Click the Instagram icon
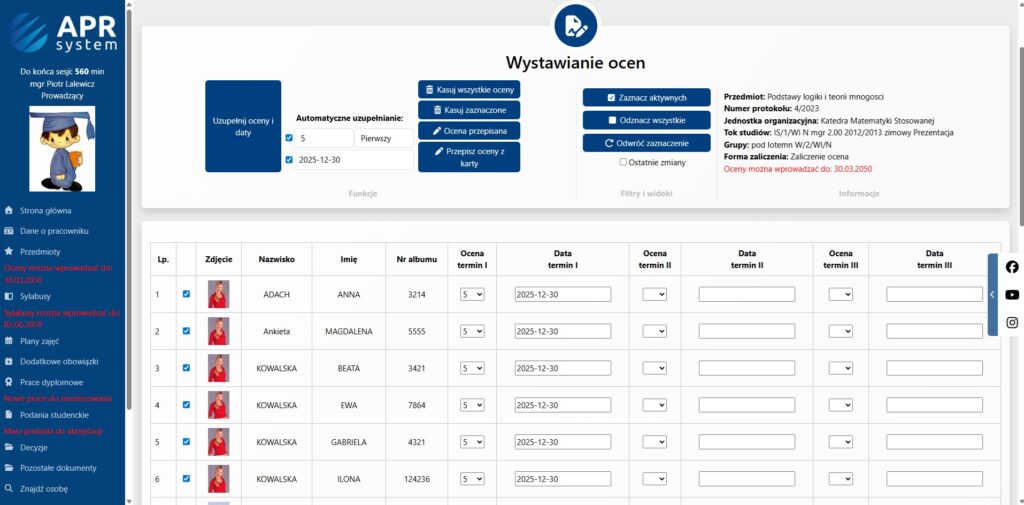This screenshot has height=505, width=1024. tap(1012, 322)
